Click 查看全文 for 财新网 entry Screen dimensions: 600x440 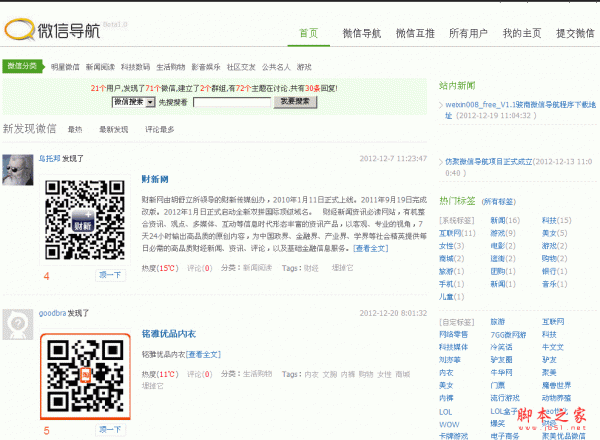click(371, 248)
